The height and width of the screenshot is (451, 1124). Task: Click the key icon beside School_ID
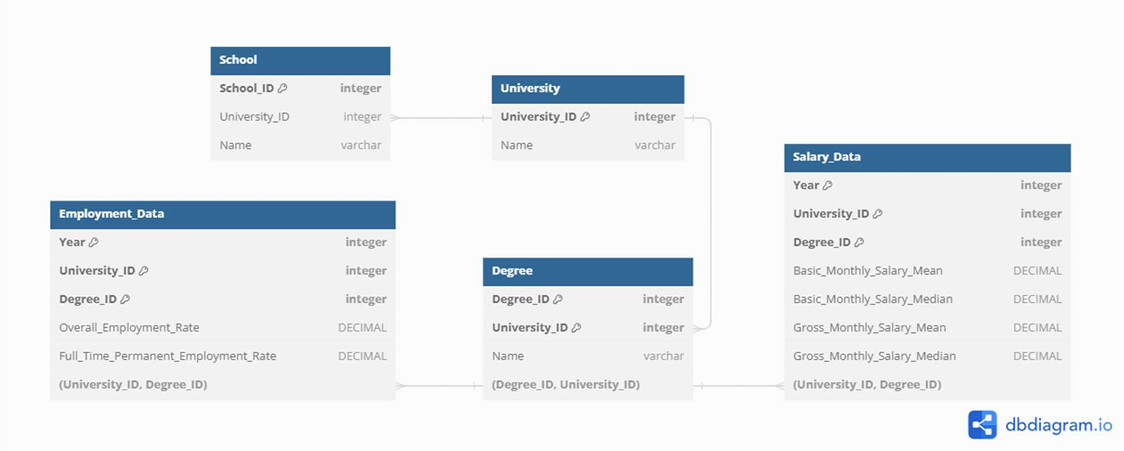click(x=283, y=88)
